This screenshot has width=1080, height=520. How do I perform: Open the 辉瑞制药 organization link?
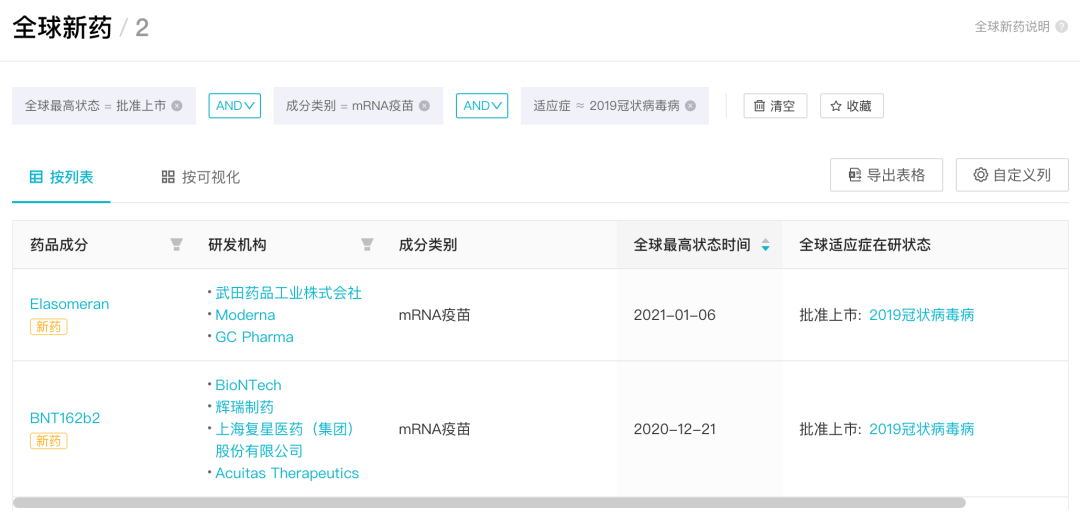(x=245, y=407)
